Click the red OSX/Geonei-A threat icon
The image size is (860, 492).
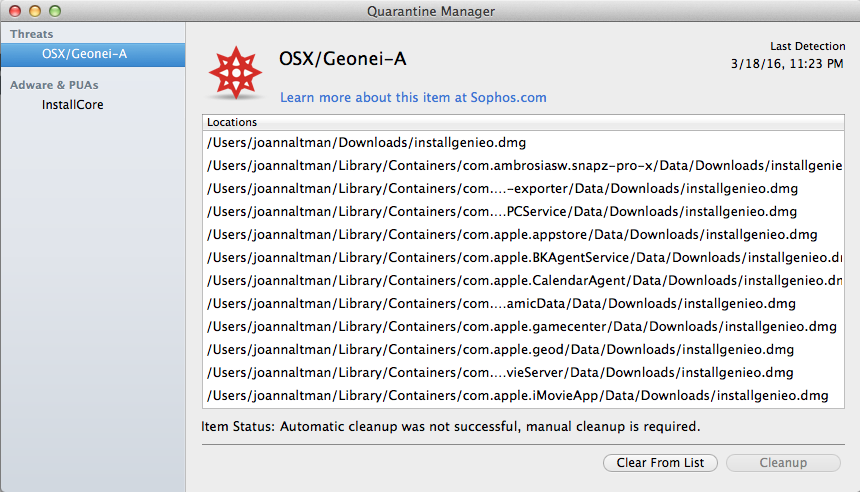click(235, 72)
